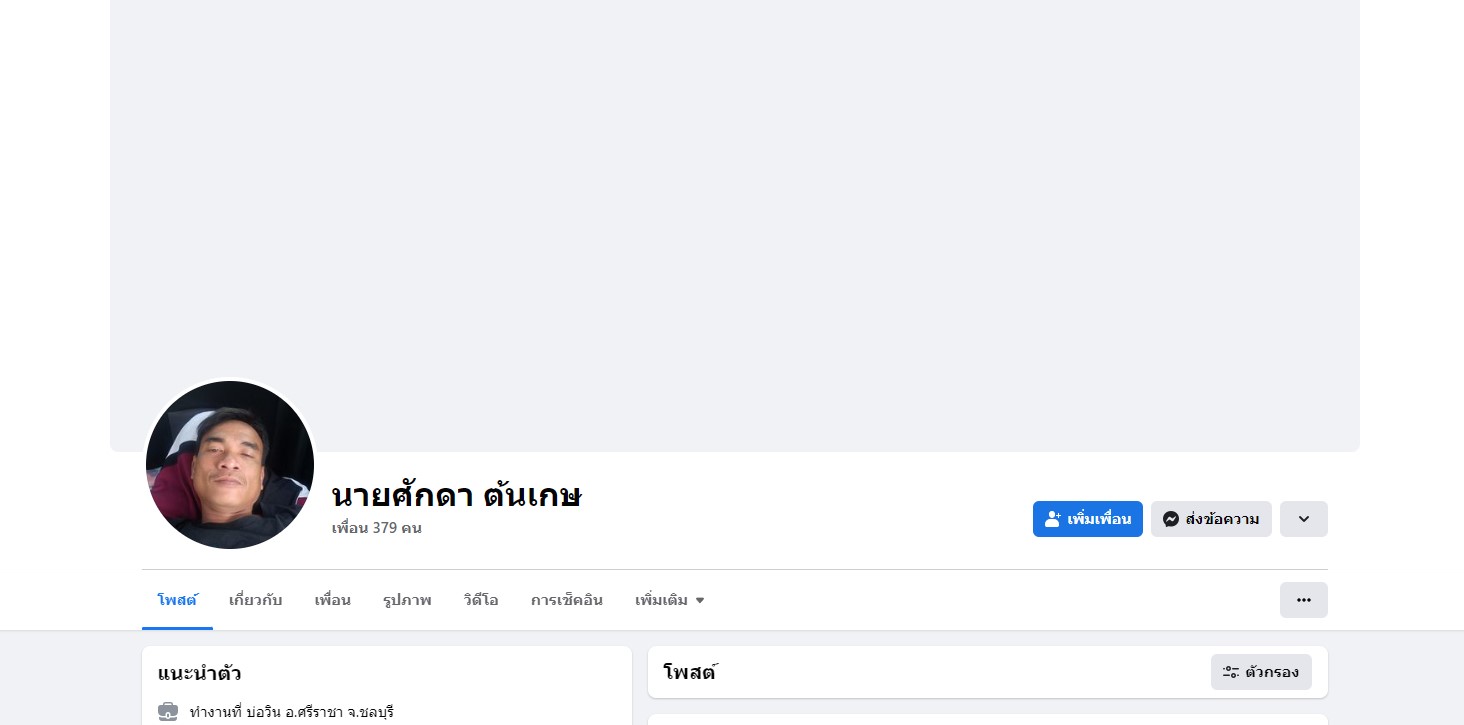
Task: Go to the รูปภาพ tab
Action: [407, 600]
